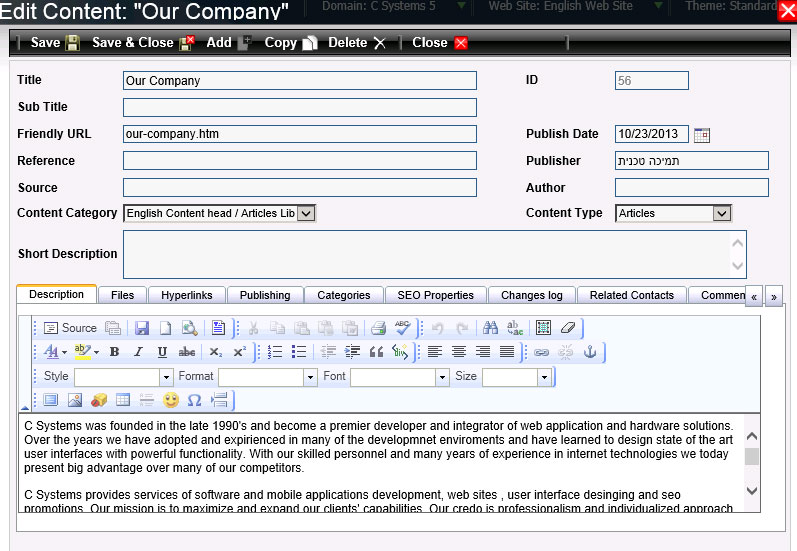Click the Select All icon
This screenshot has height=551, width=797.
point(543,328)
